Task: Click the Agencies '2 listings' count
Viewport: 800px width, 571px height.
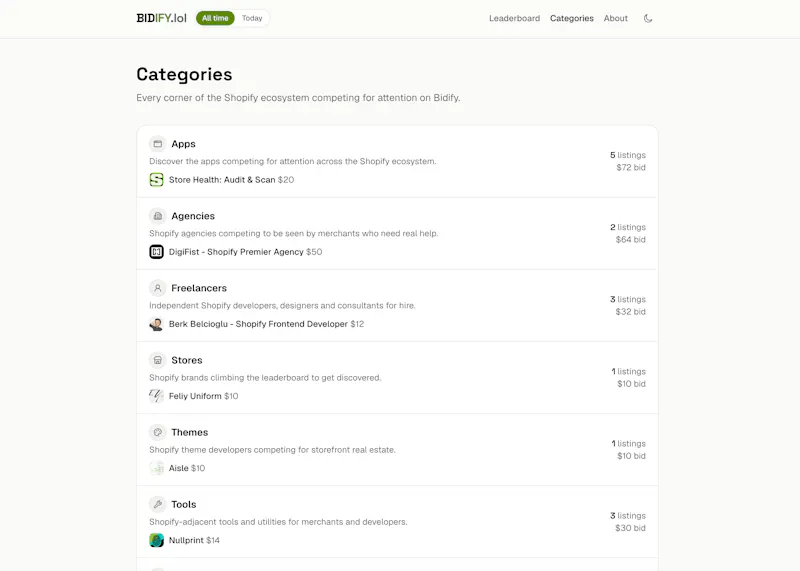Action: (x=628, y=227)
